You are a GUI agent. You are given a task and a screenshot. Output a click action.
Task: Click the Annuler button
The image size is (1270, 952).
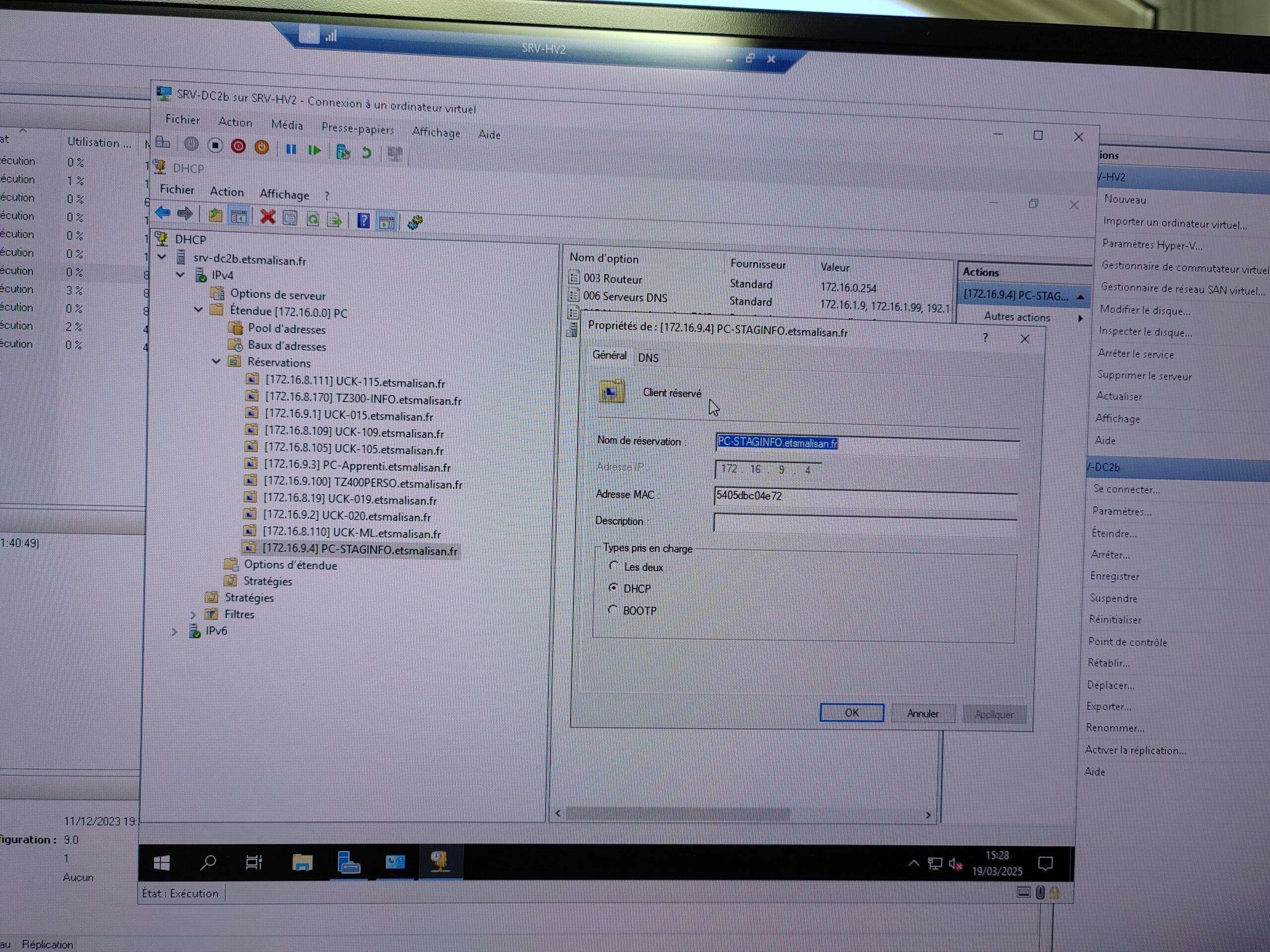923,714
